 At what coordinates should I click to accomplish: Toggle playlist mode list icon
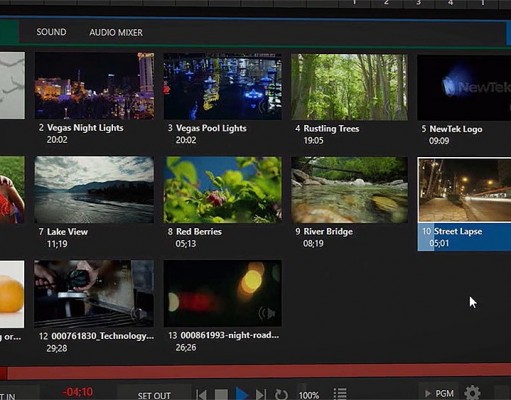click(x=340, y=394)
